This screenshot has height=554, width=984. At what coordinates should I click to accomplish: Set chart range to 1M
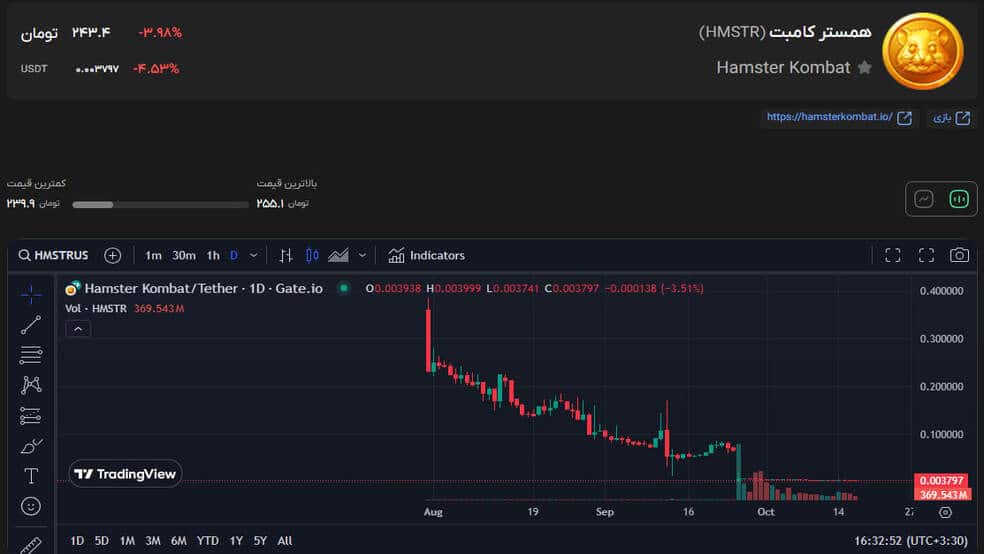(x=127, y=541)
